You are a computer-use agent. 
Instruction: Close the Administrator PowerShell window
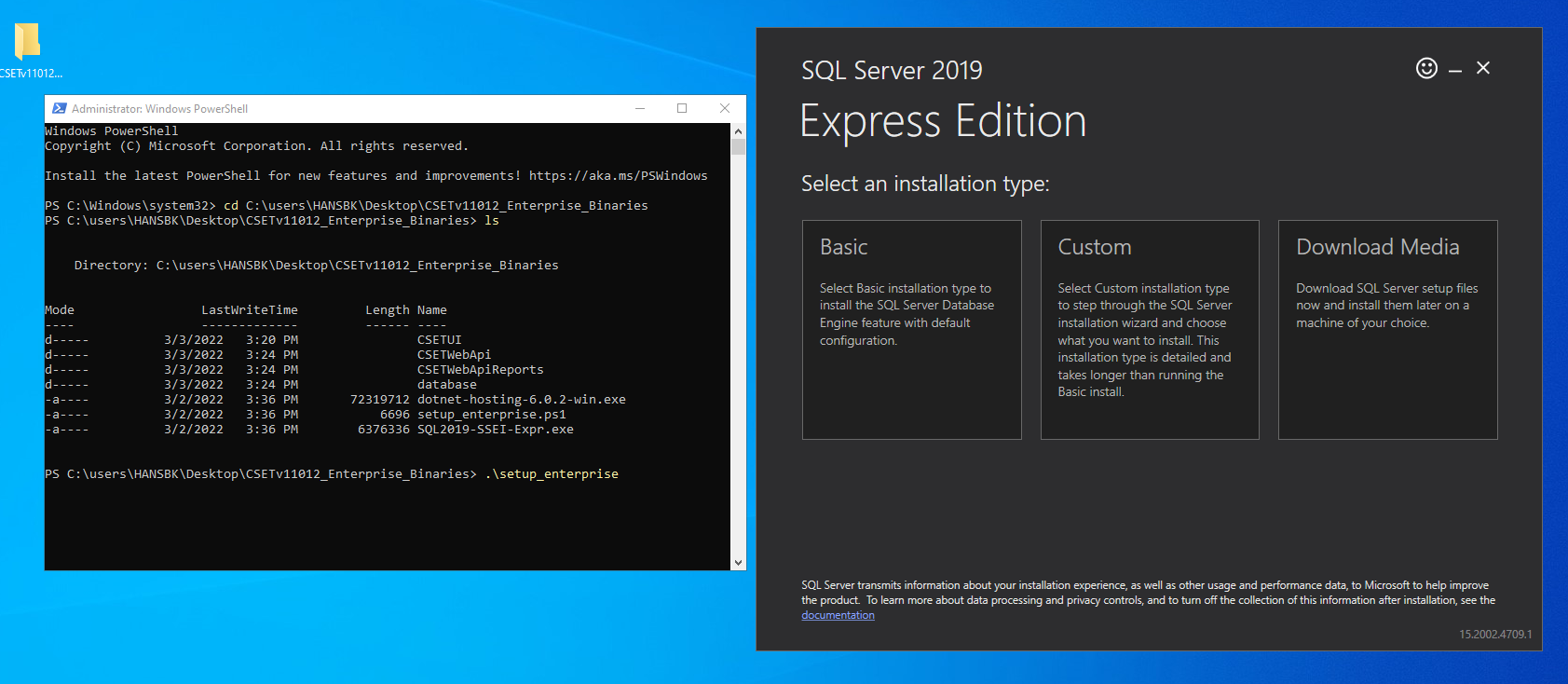click(x=725, y=108)
